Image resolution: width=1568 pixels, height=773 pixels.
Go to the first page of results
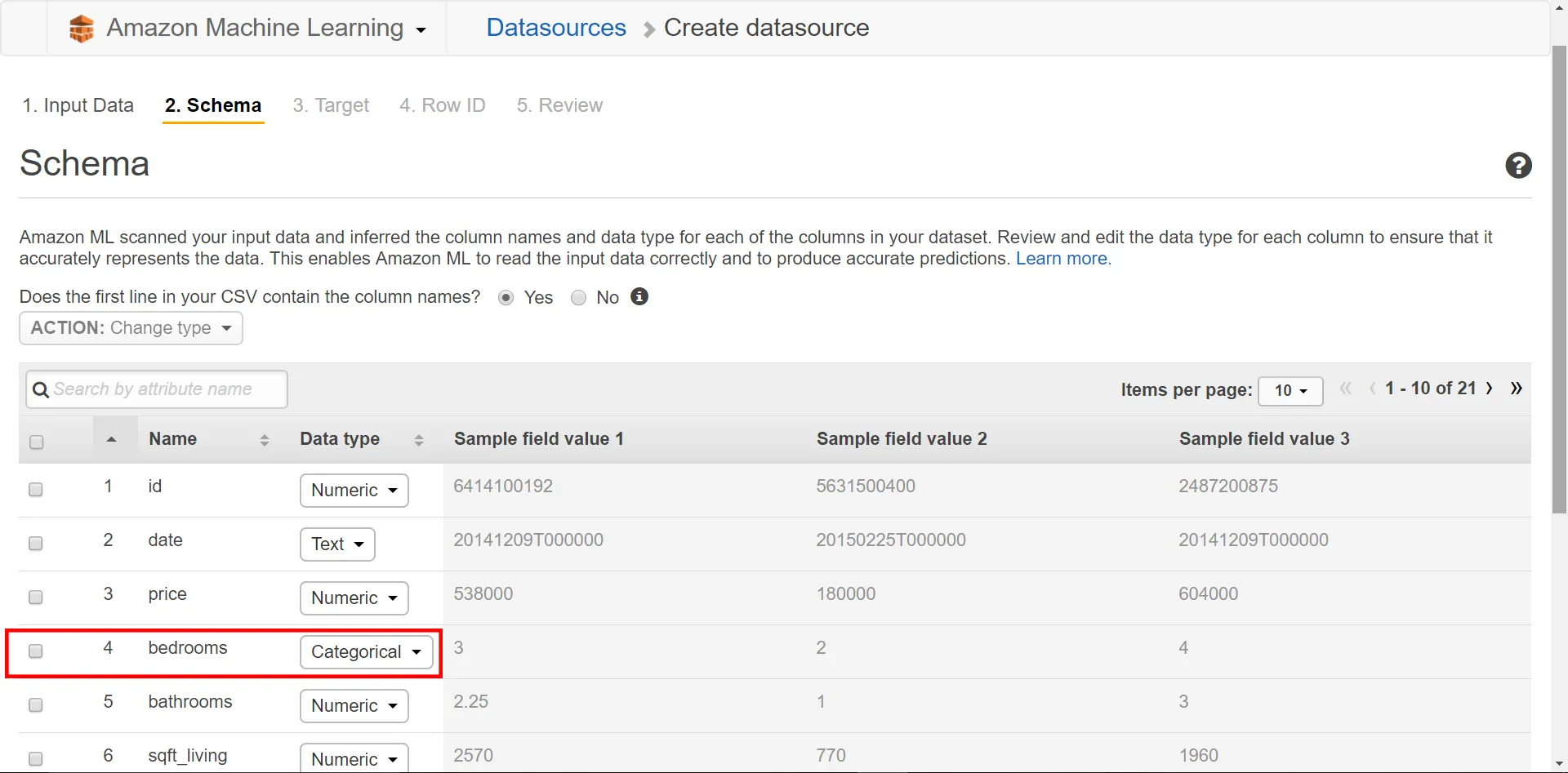coord(1346,389)
